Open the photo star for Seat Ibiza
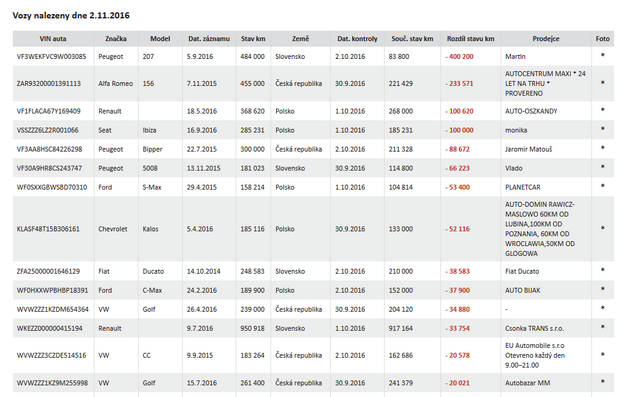Image resolution: width=630 pixels, height=397 pixels. (x=602, y=129)
